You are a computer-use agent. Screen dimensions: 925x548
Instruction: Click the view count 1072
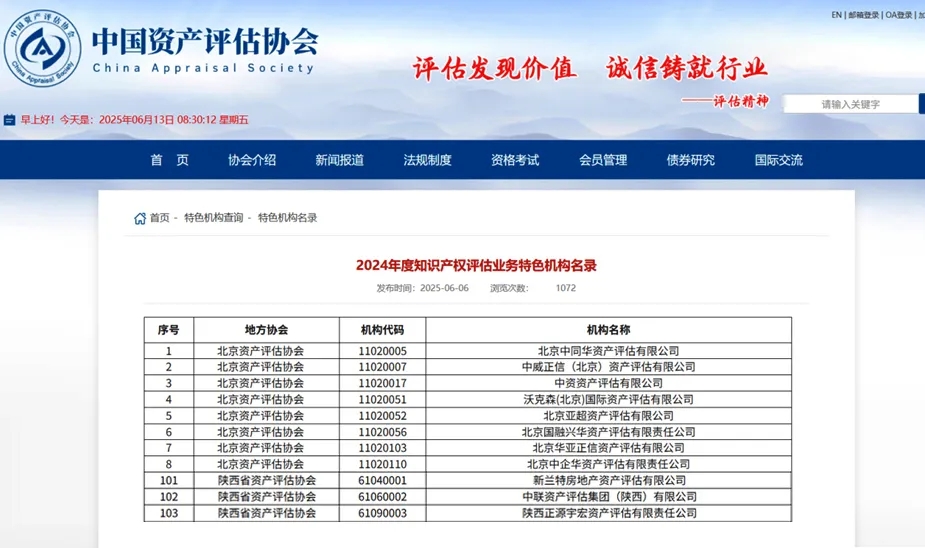565,288
